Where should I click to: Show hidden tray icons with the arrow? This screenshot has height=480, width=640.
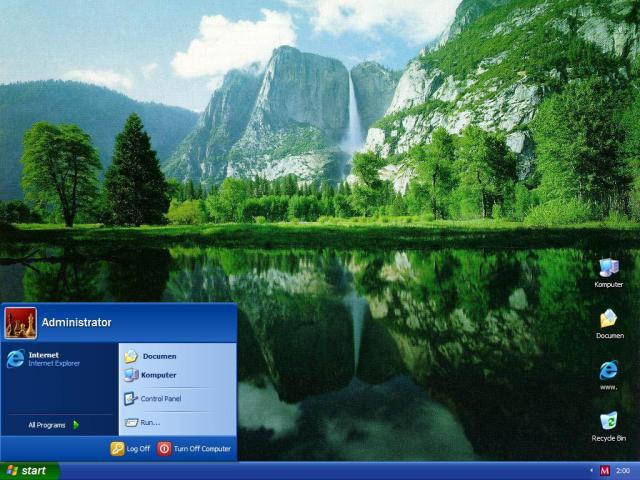(x=591, y=471)
